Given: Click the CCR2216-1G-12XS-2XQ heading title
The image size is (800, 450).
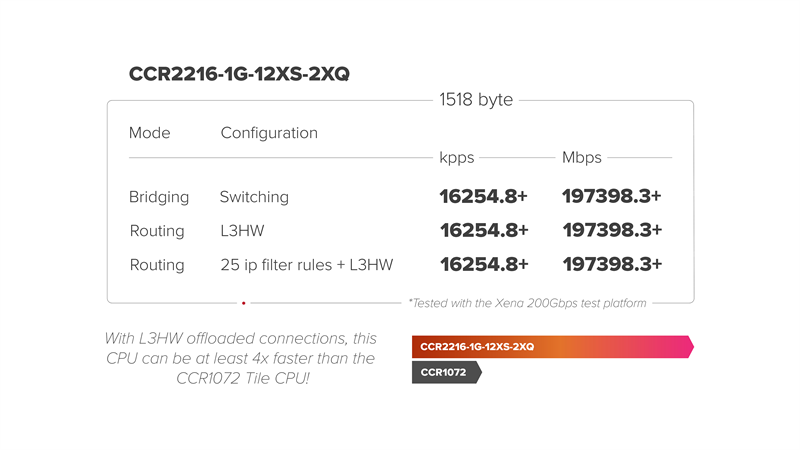Looking at the screenshot, I should pos(239,75).
